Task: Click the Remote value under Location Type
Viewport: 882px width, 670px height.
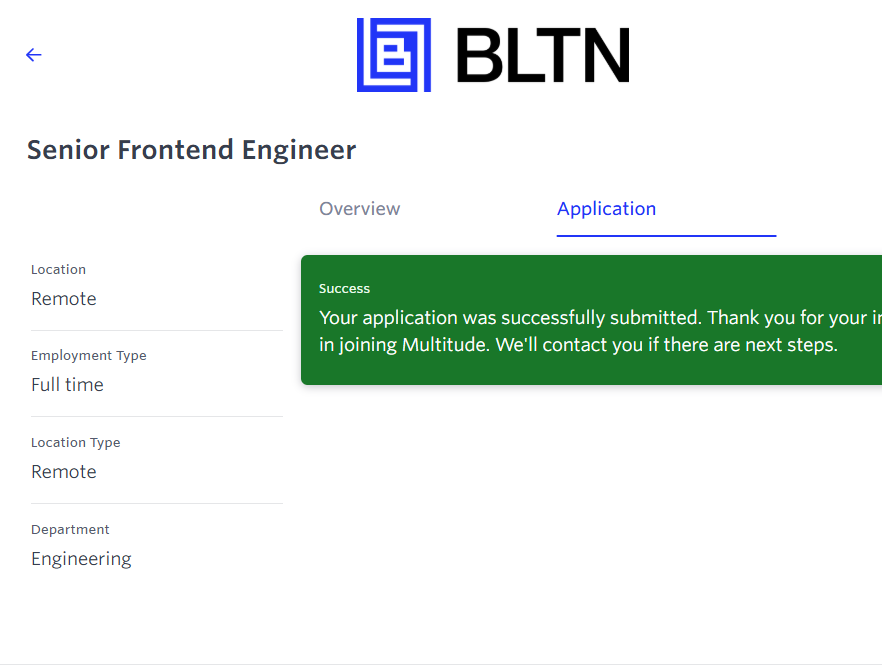Action: (64, 472)
